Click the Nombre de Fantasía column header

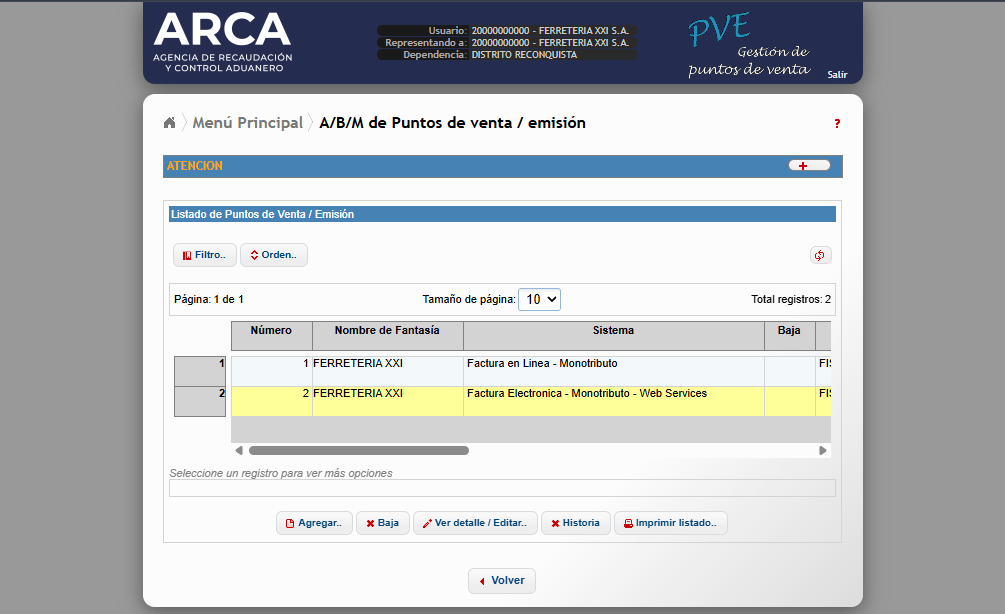(387, 336)
